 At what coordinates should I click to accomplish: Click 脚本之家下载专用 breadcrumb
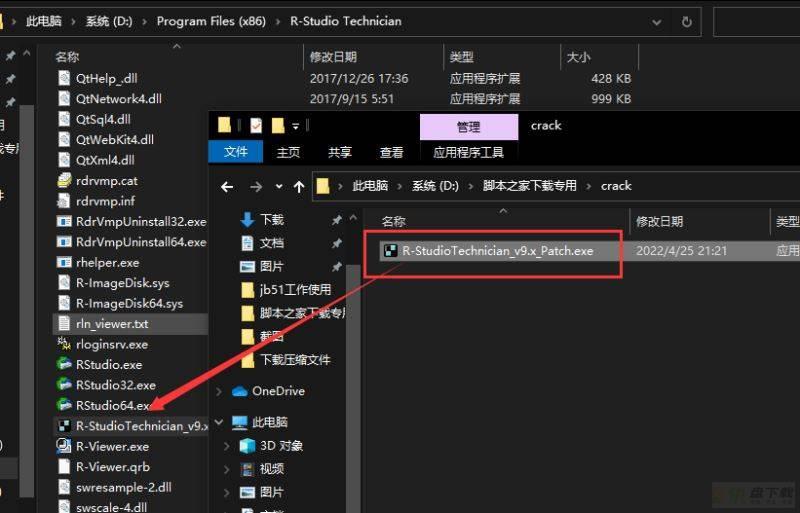530,186
